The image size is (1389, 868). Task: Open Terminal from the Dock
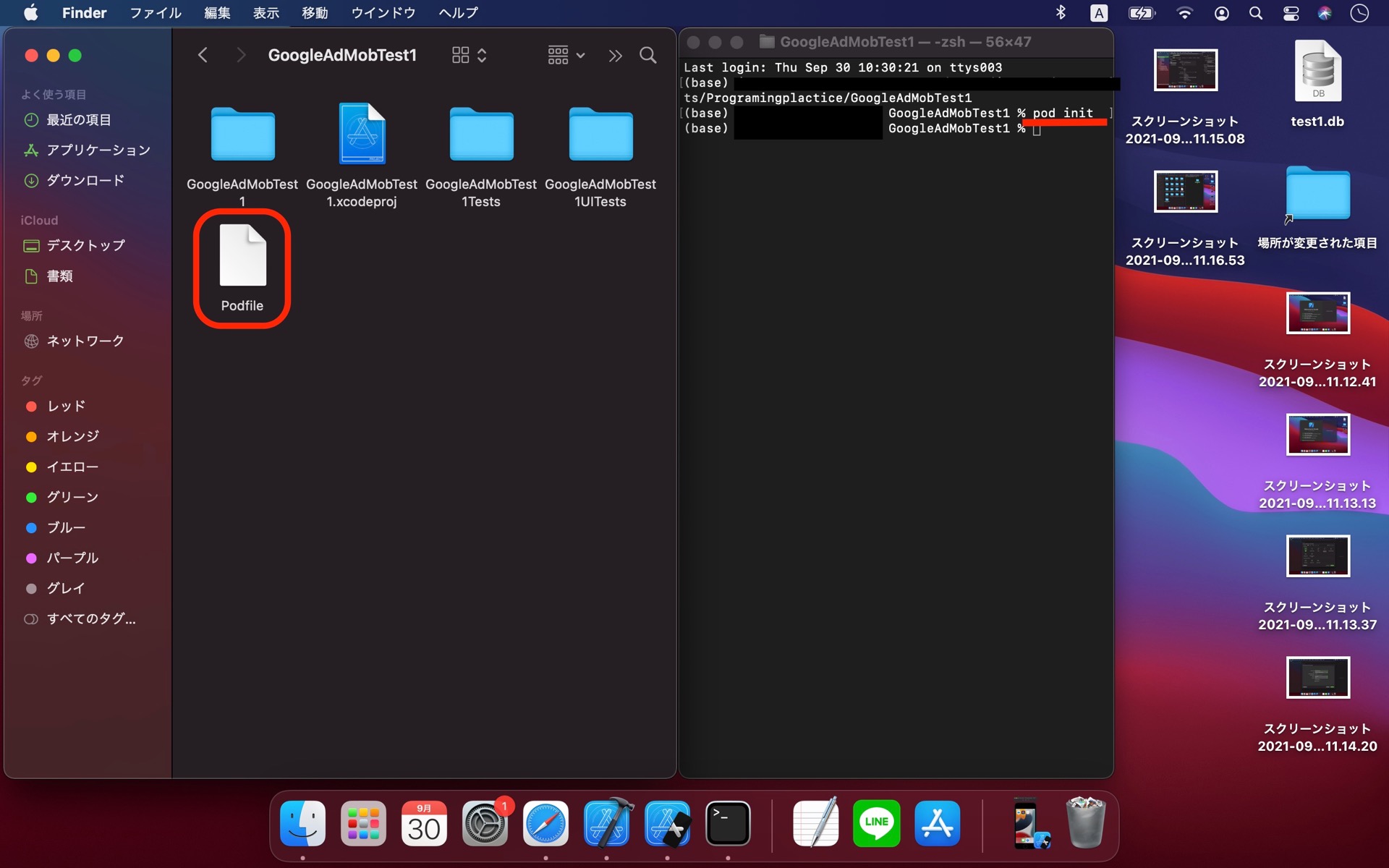[x=728, y=823]
